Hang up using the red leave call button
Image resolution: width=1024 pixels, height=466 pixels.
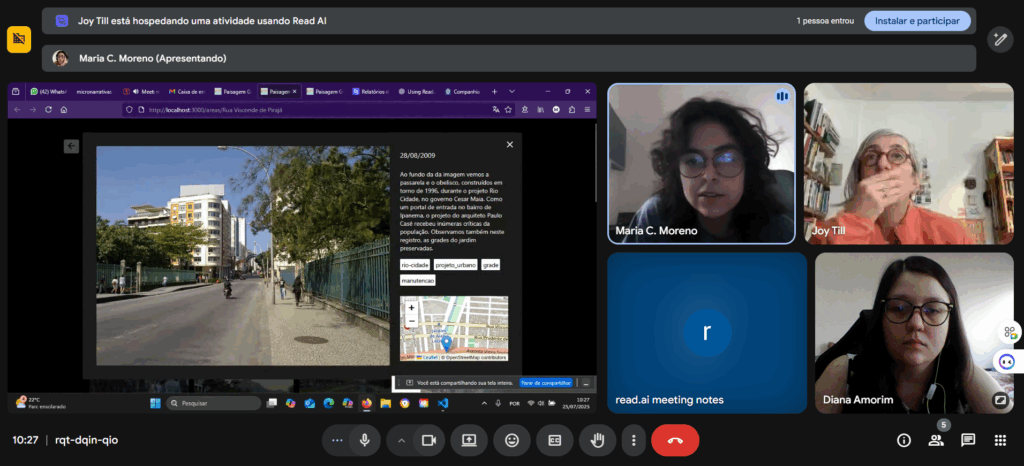point(675,440)
